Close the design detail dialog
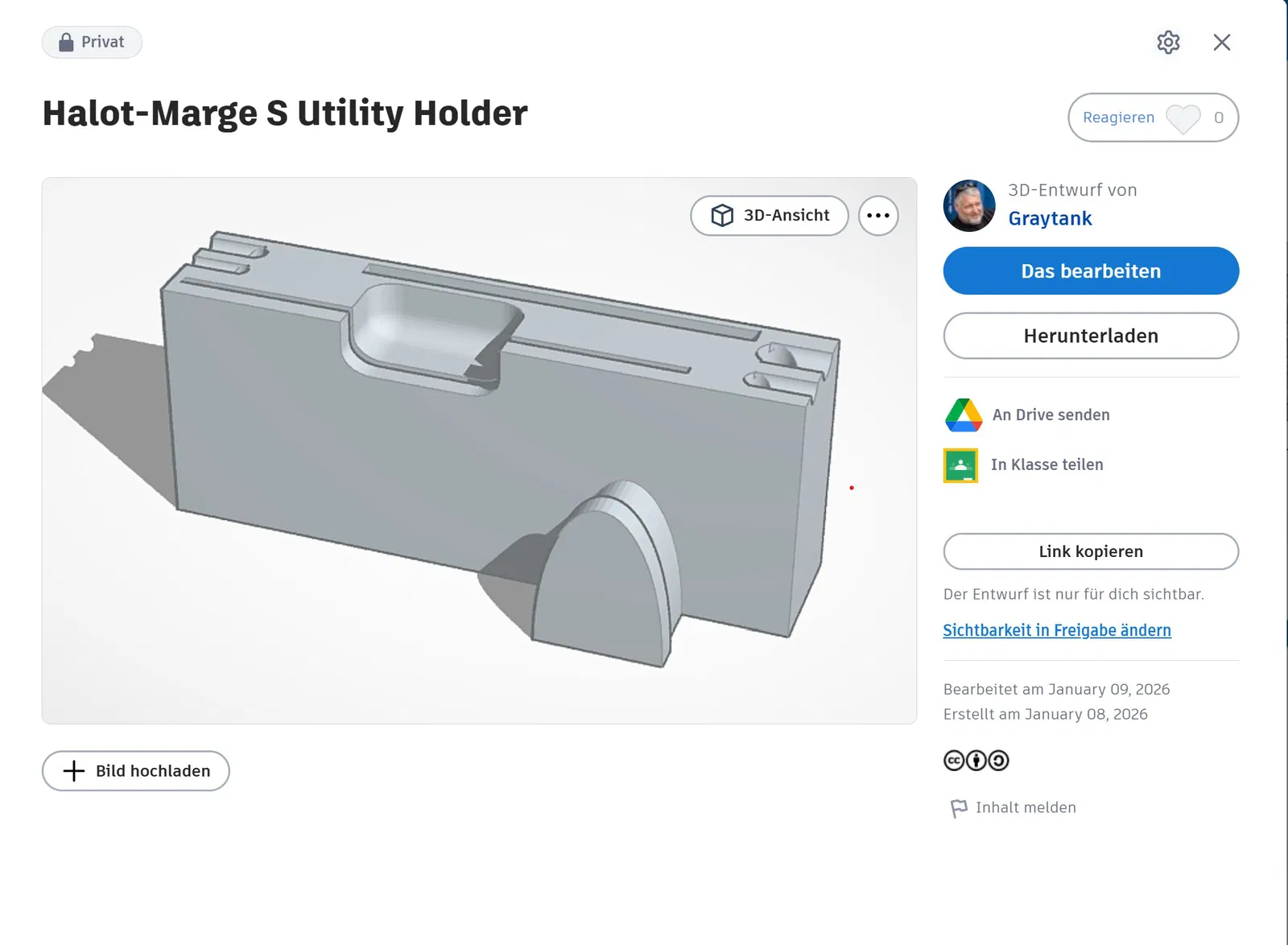The width and height of the screenshot is (1288, 945). pos(1221,43)
